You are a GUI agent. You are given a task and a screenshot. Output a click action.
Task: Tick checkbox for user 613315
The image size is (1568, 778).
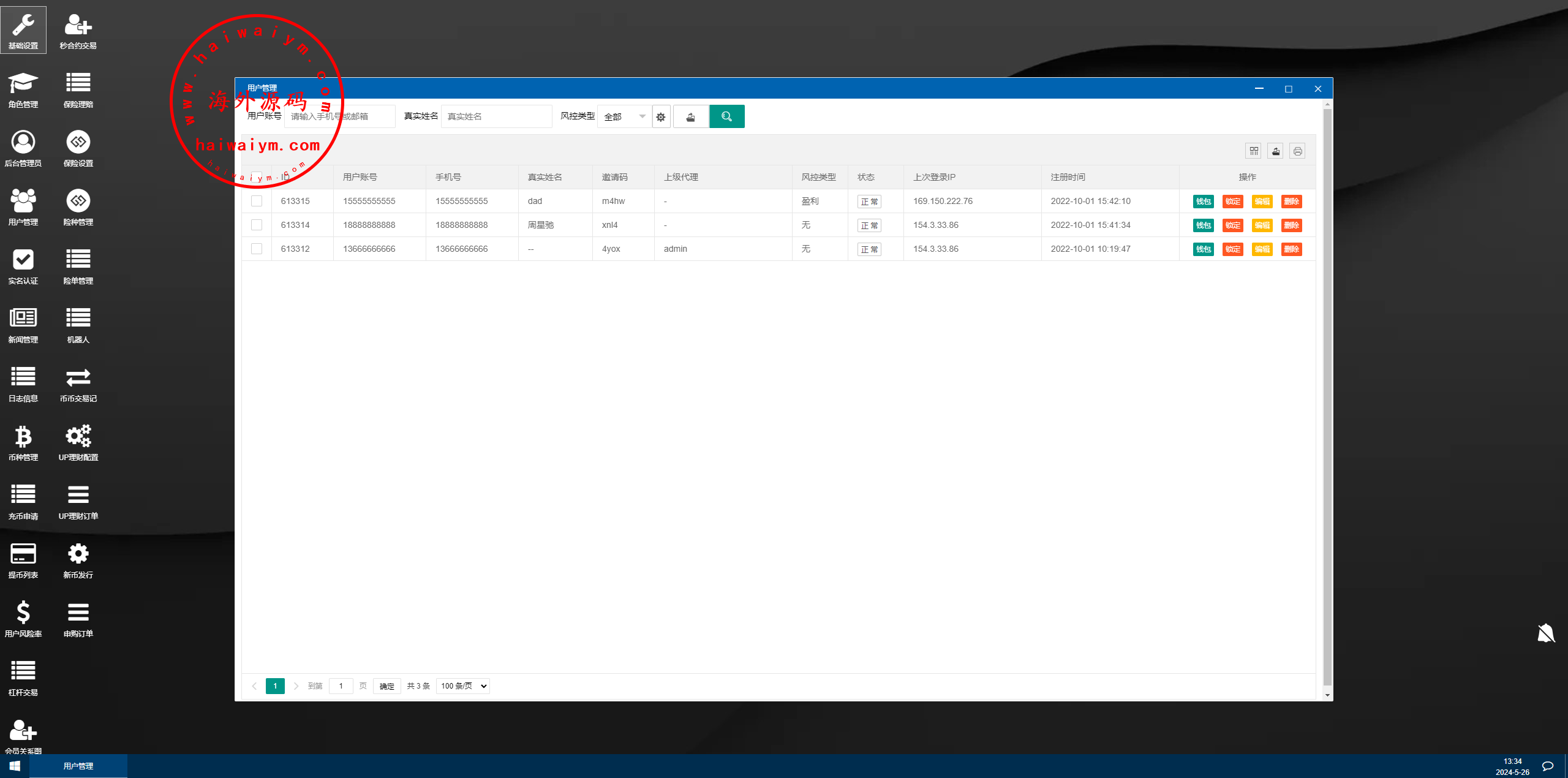[x=257, y=201]
